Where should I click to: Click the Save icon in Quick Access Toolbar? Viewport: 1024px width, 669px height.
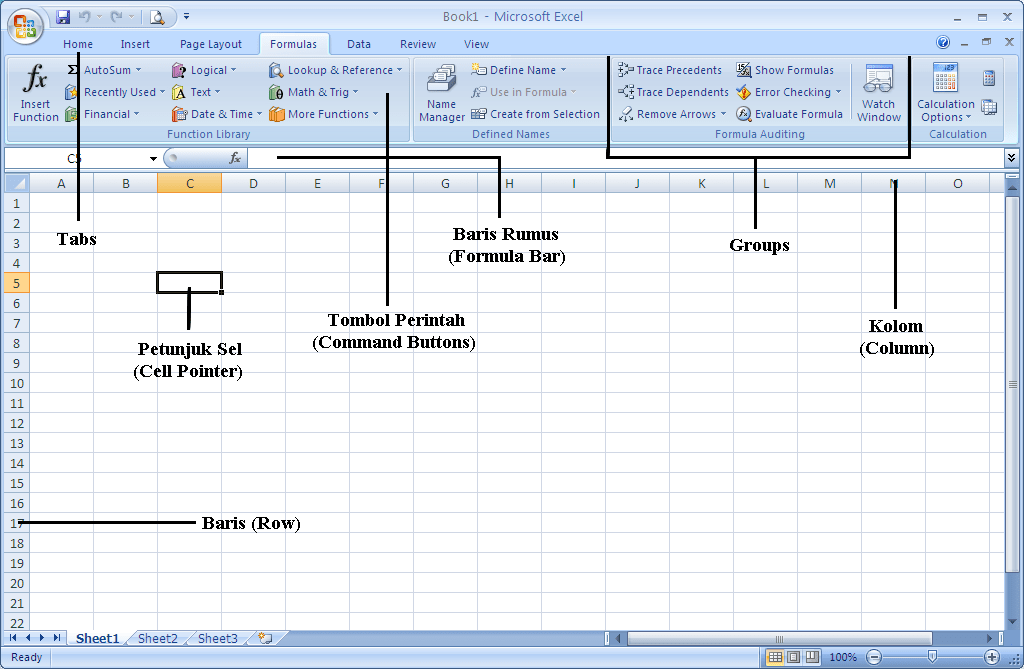63,17
